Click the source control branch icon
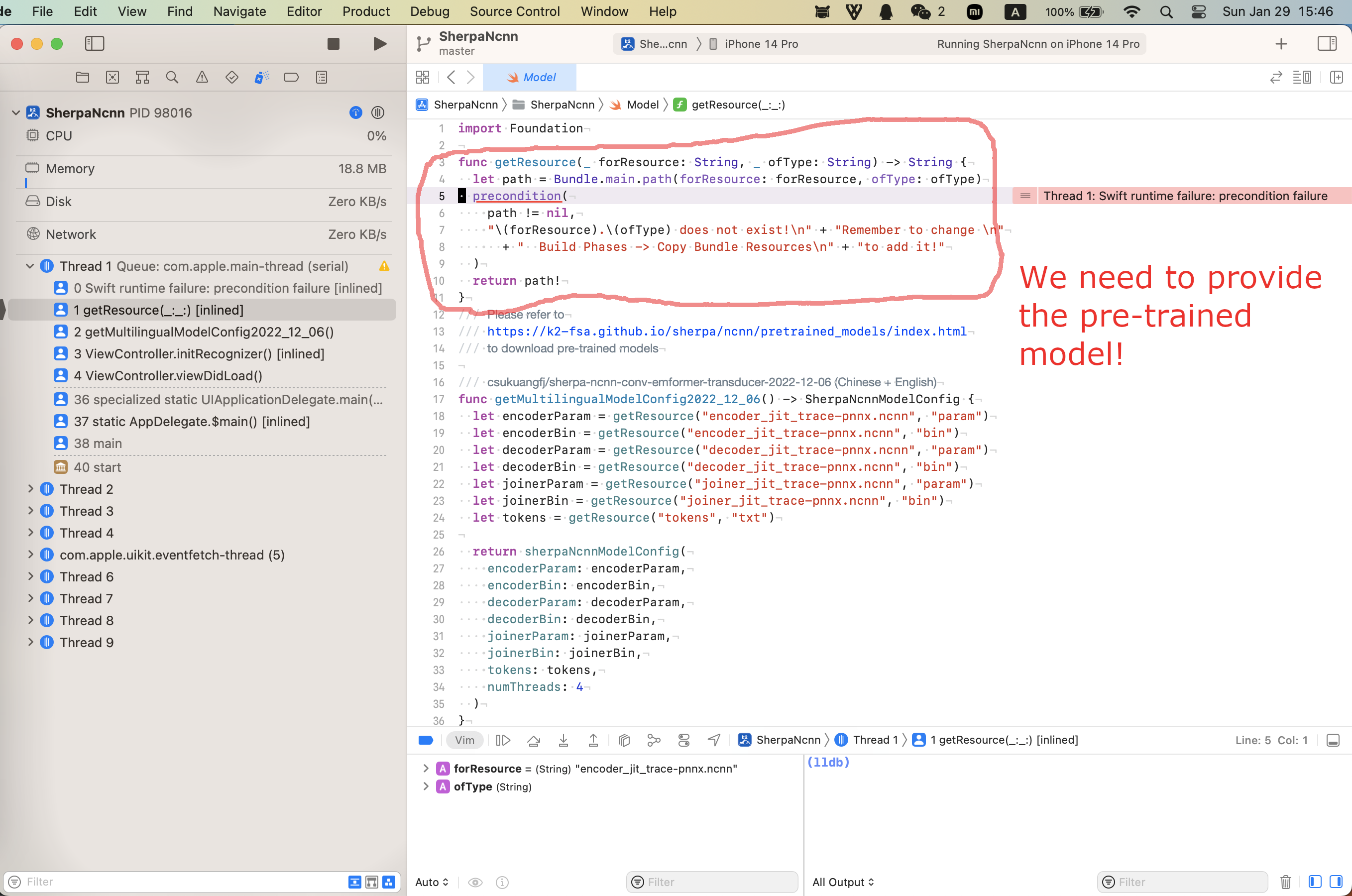The width and height of the screenshot is (1352, 896). click(424, 44)
